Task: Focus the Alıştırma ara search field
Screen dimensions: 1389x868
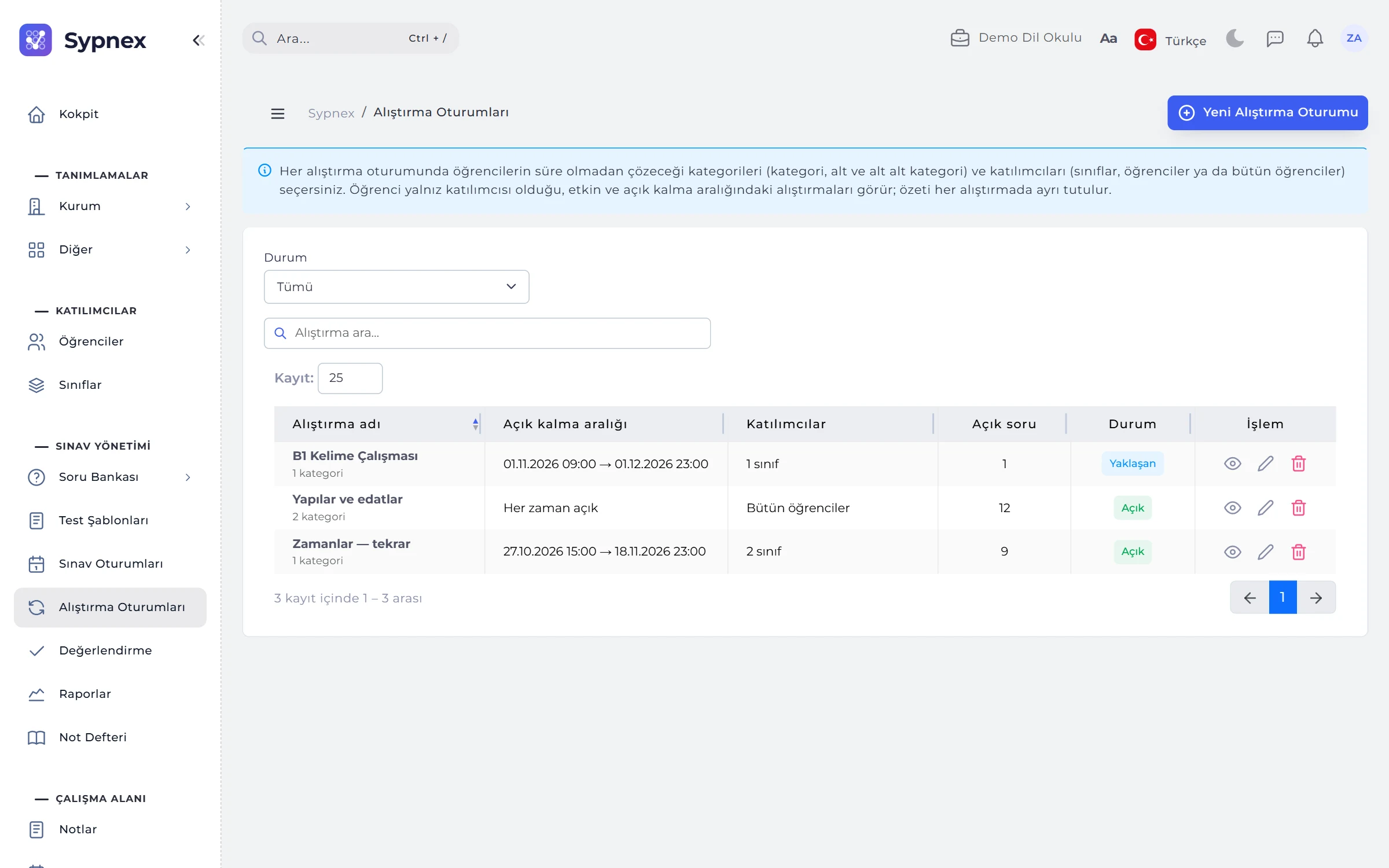Action: [487, 333]
